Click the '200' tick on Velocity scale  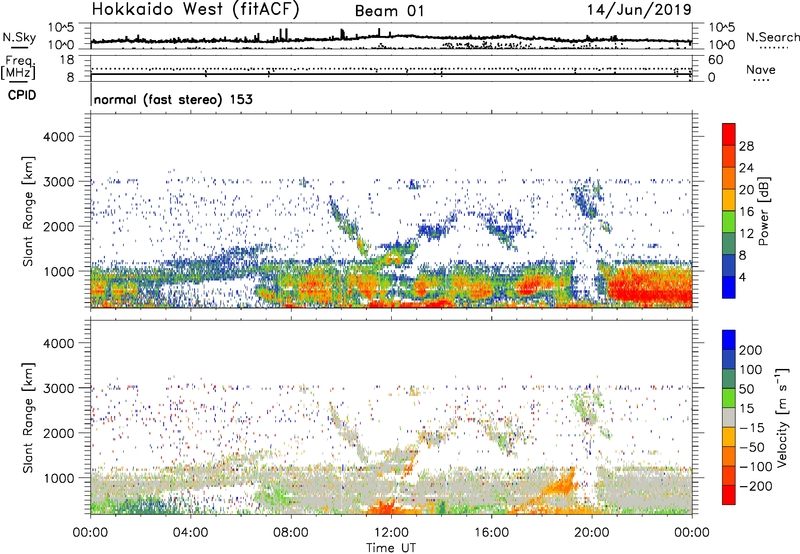[751, 350]
